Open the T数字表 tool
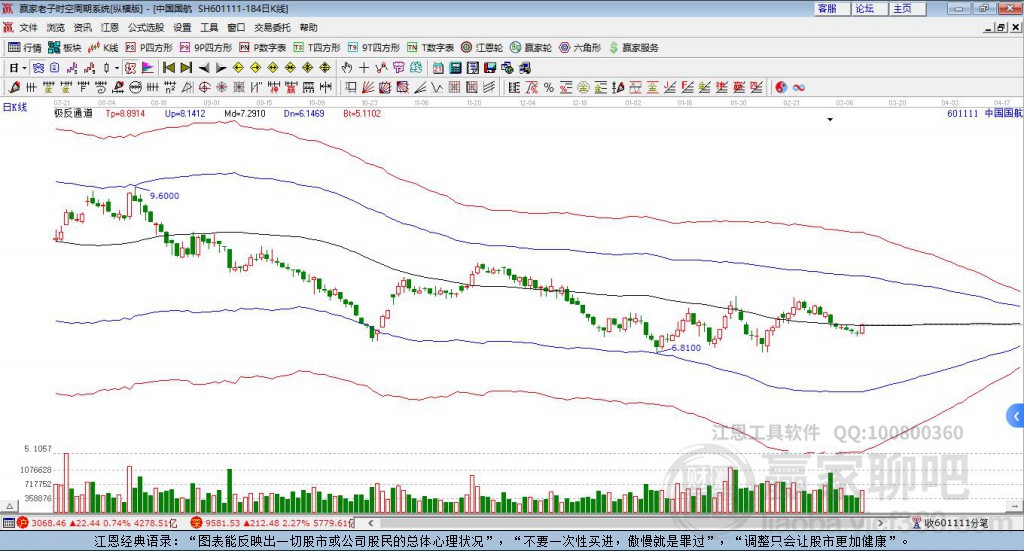The image size is (1024, 551). tap(431, 48)
